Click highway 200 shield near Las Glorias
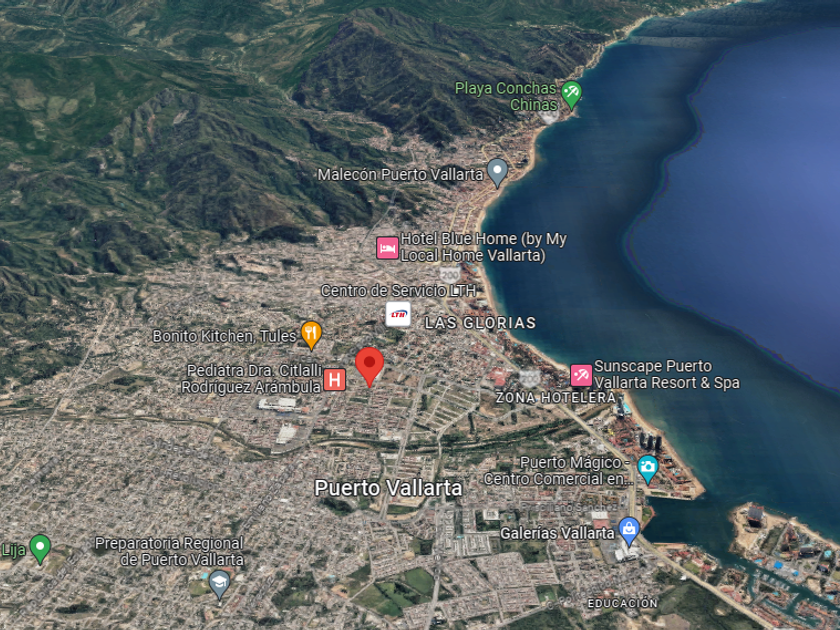 pyautogui.click(x=450, y=275)
